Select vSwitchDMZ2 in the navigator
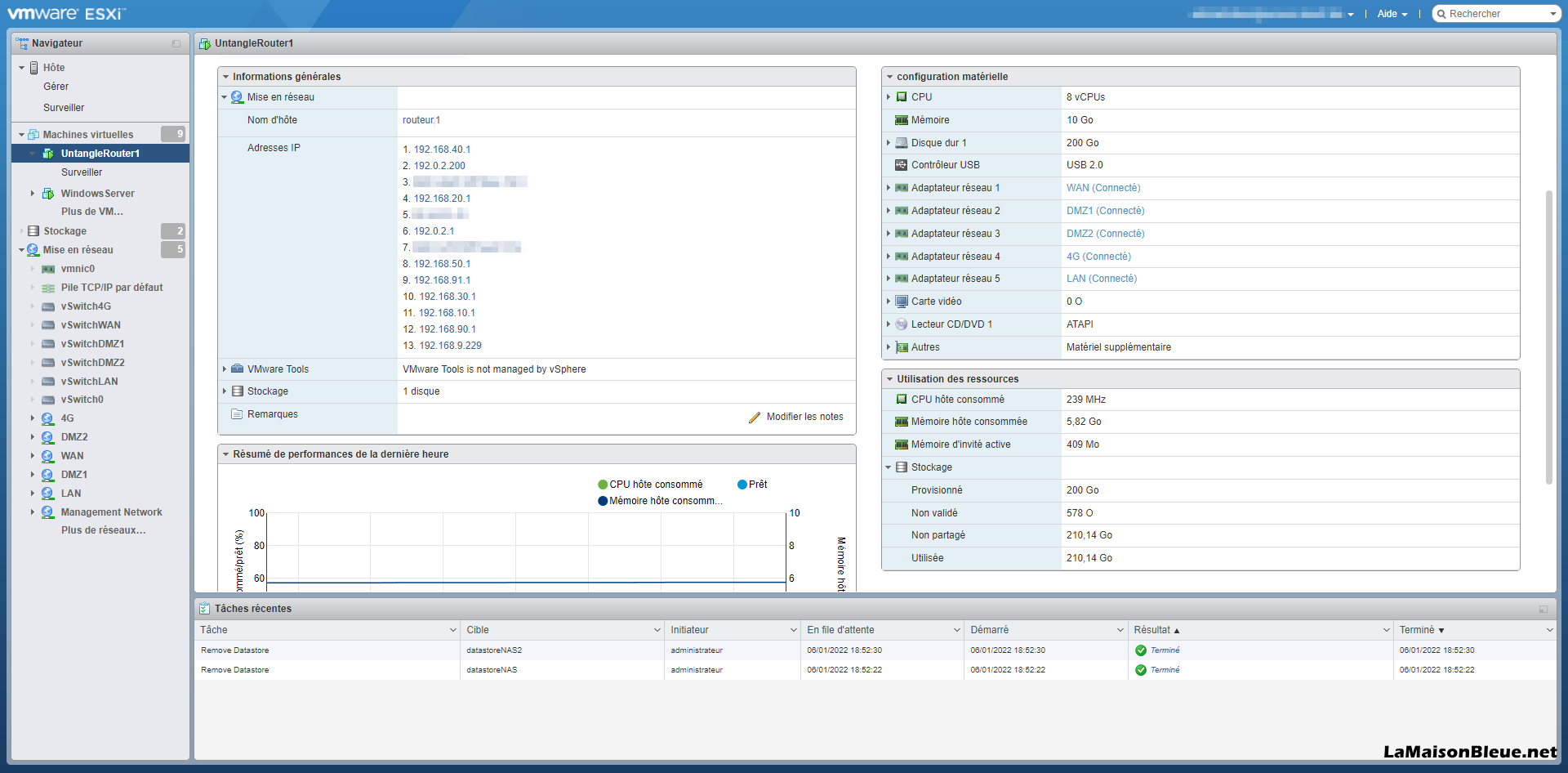The image size is (1568, 773). (x=92, y=363)
